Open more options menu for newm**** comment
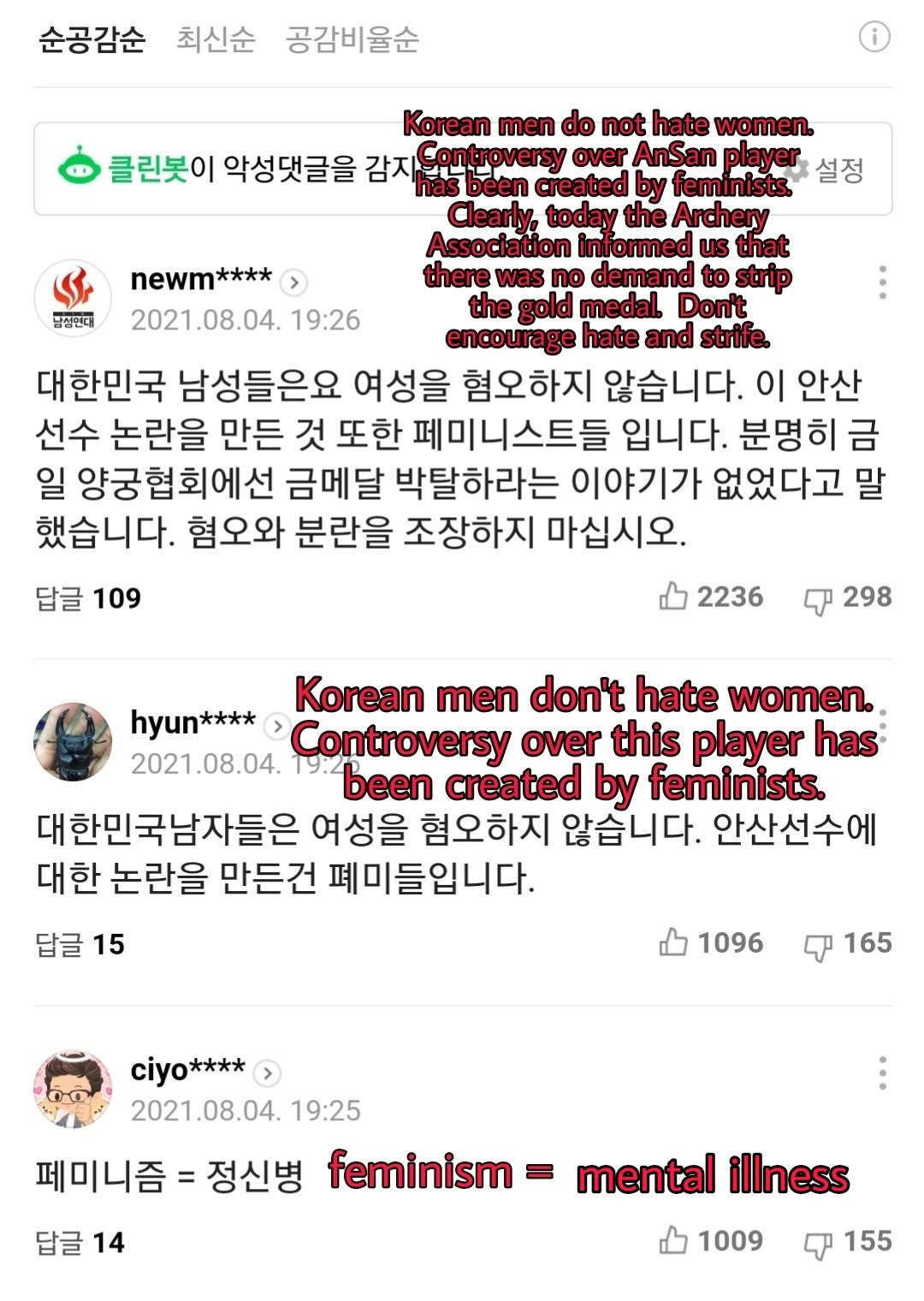Screen dimensions: 924x1301 point(882,282)
